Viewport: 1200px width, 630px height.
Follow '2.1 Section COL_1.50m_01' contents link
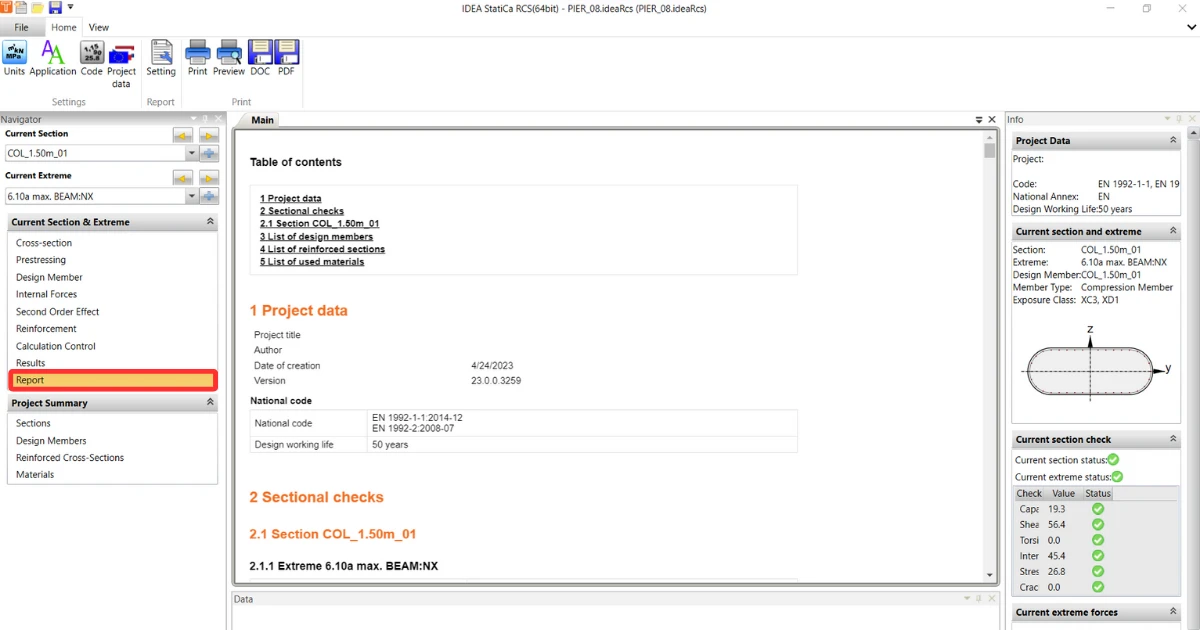(320, 224)
